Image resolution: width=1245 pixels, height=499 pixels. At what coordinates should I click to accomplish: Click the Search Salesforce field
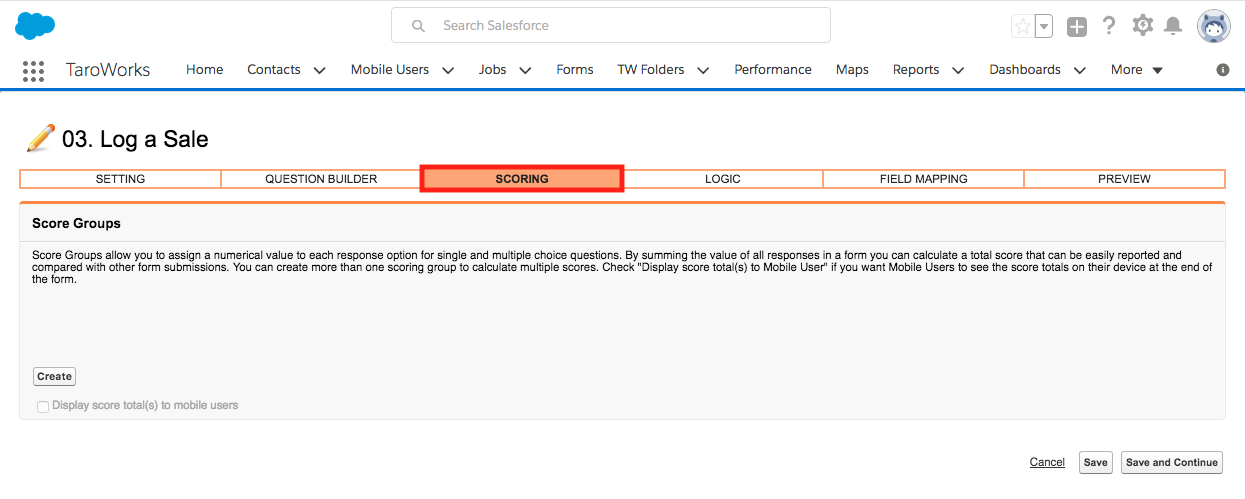pyautogui.click(x=611, y=25)
